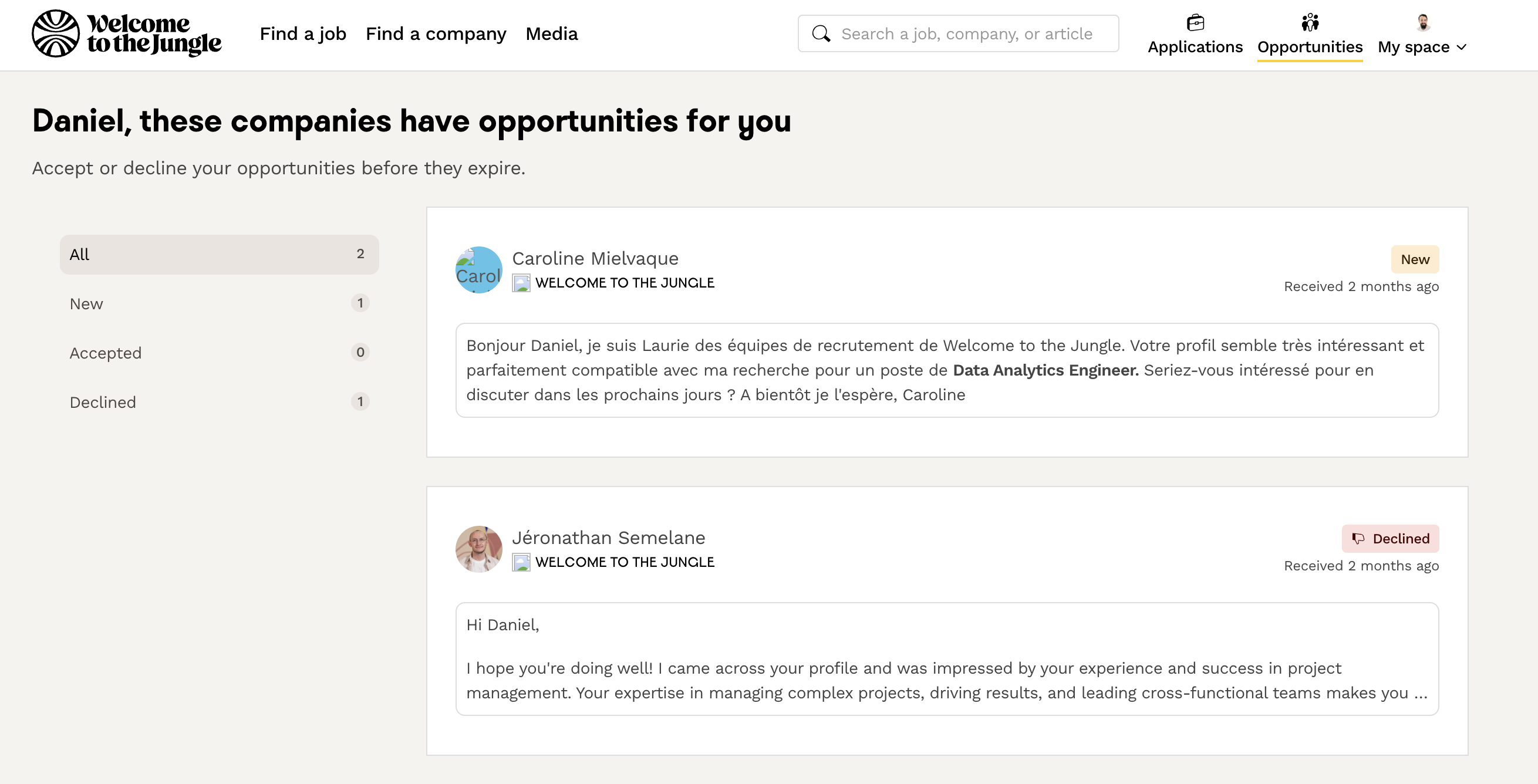Image resolution: width=1538 pixels, height=784 pixels.
Task: Select the All opportunities filter
Action: 219,254
